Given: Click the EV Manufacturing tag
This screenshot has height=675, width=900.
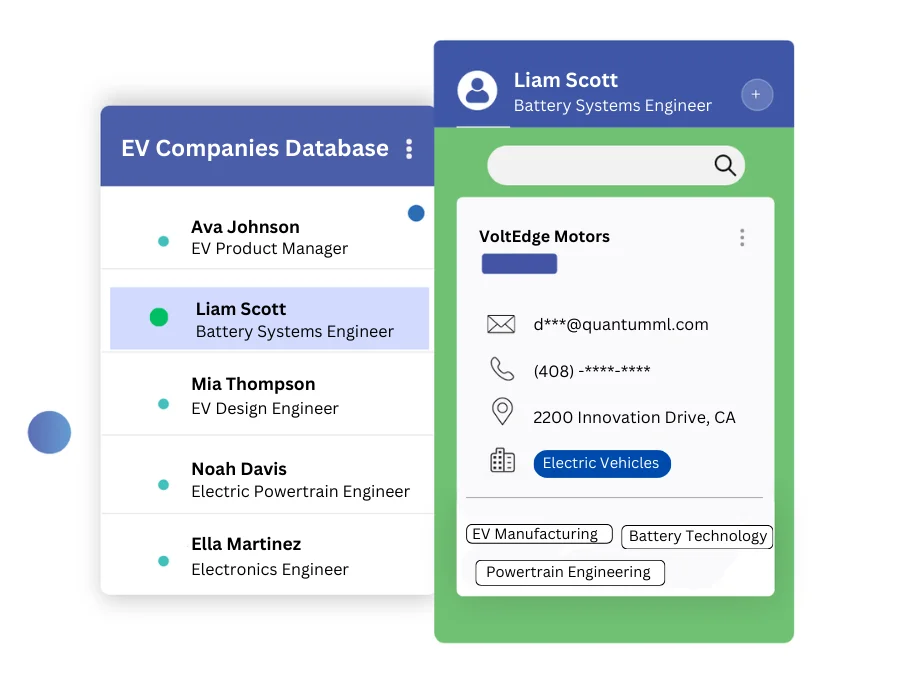Looking at the screenshot, I should pyautogui.click(x=539, y=534).
